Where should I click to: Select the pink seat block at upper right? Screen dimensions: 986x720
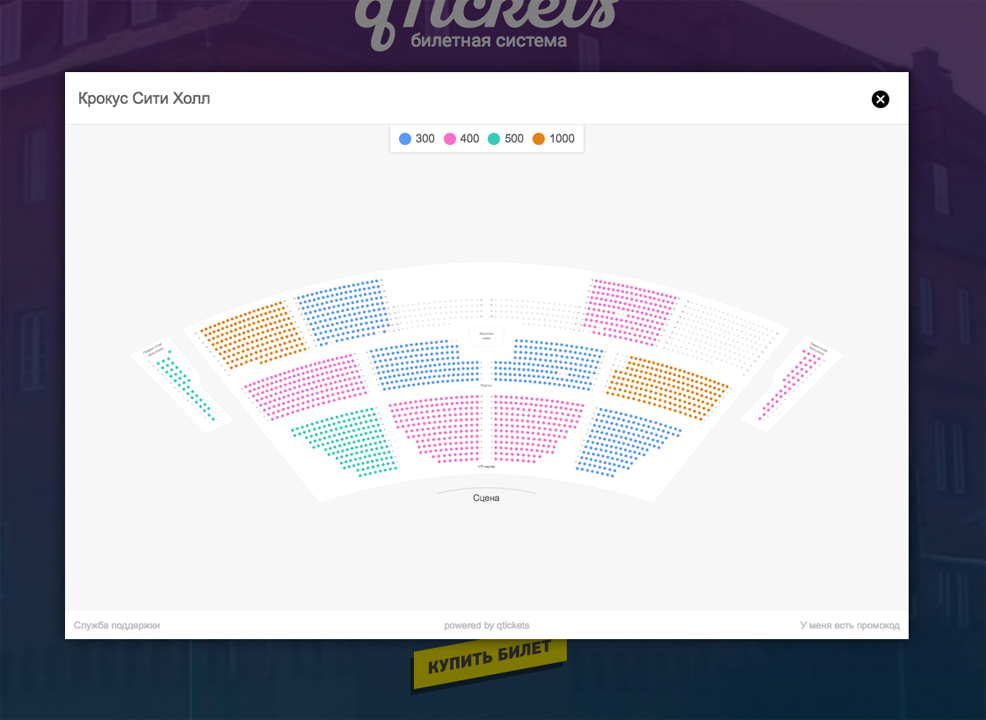pyautogui.click(x=630, y=310)
